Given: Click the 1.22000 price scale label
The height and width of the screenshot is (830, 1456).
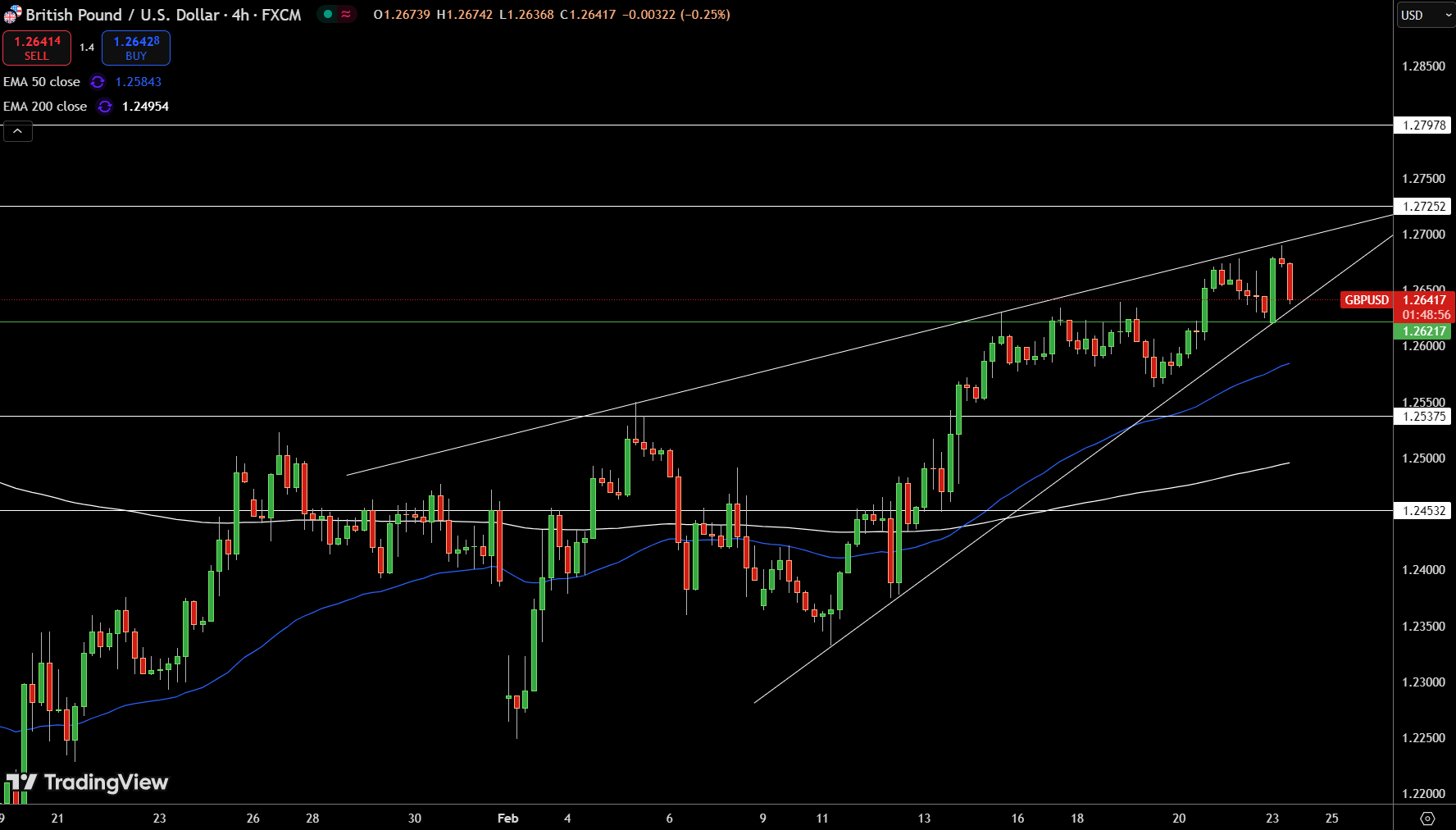Looking at the screenshot, I should pos(1423,794).
